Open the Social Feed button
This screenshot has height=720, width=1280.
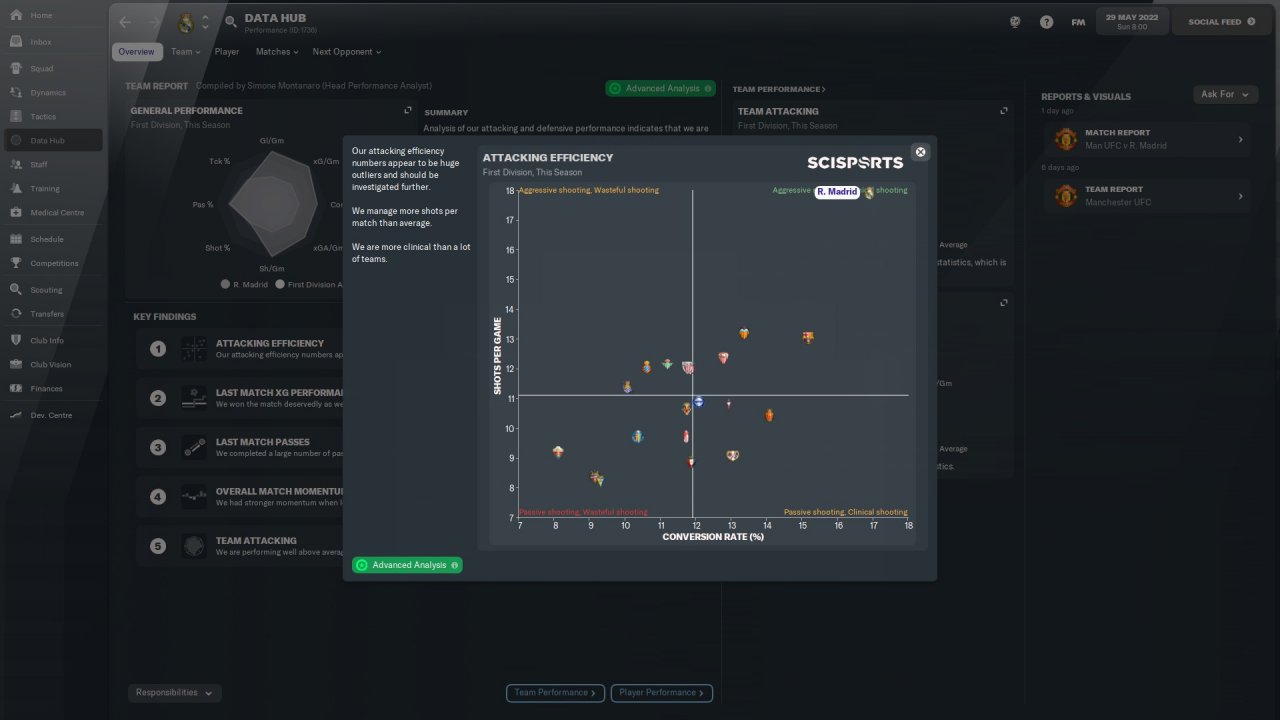[x=1221, y=22]
